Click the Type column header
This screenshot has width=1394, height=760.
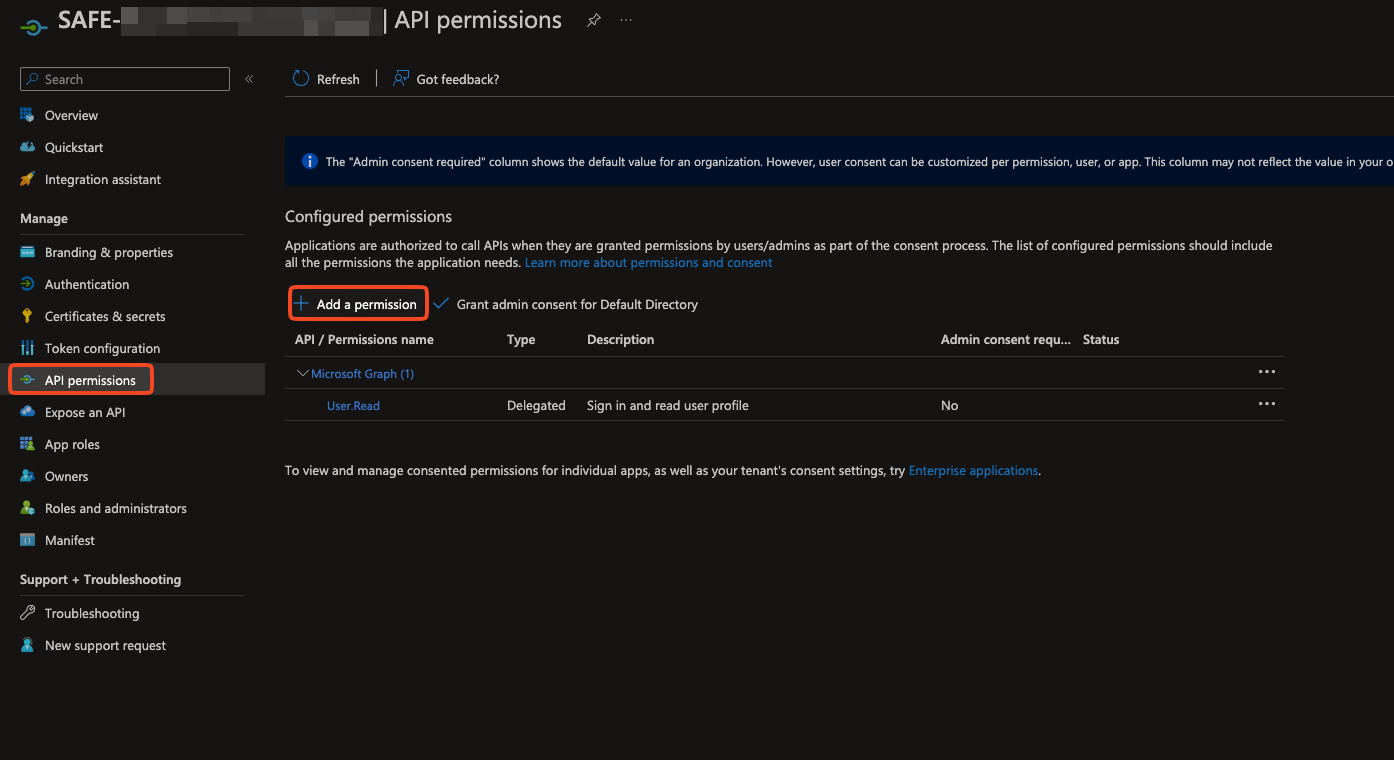[x=521, y=339]
